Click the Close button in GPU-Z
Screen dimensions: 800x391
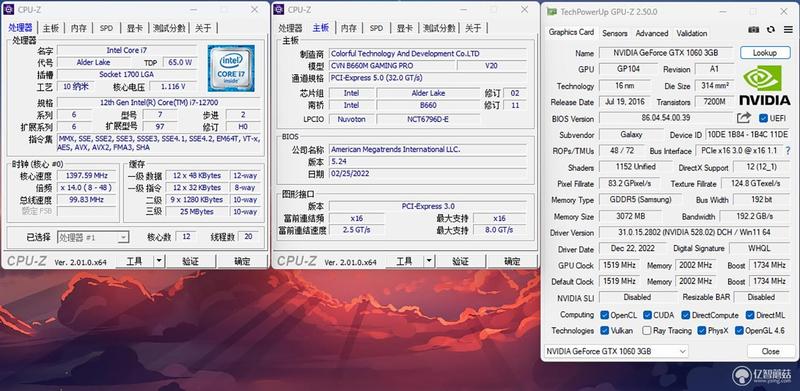770,351
